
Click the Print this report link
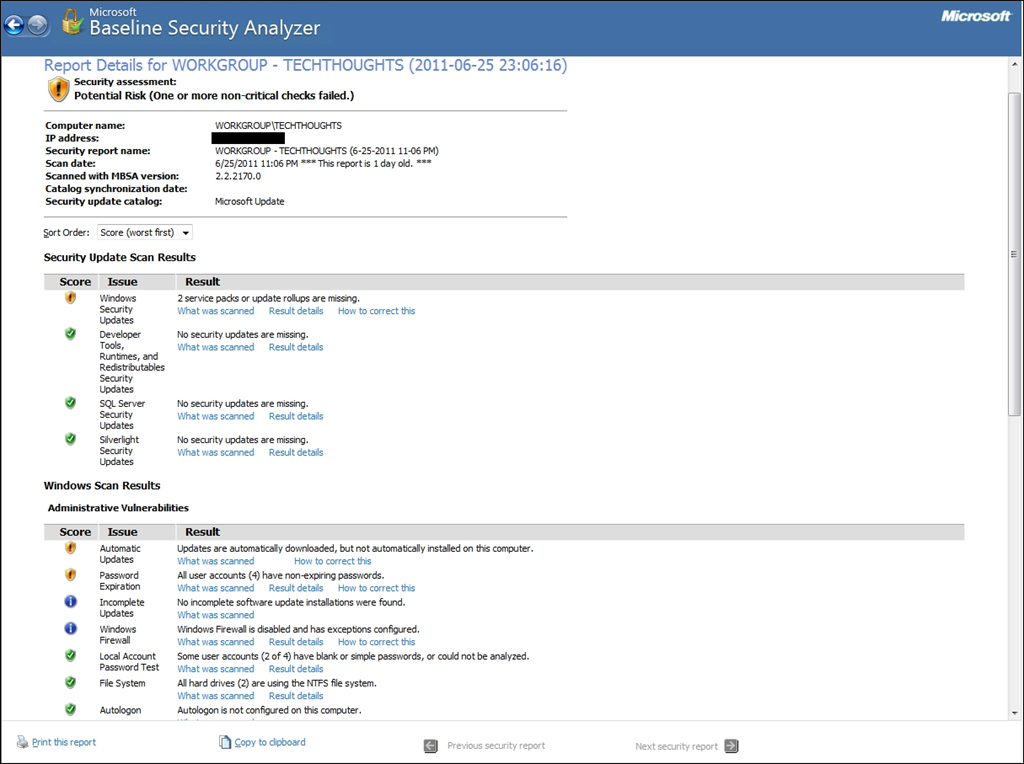64,742
